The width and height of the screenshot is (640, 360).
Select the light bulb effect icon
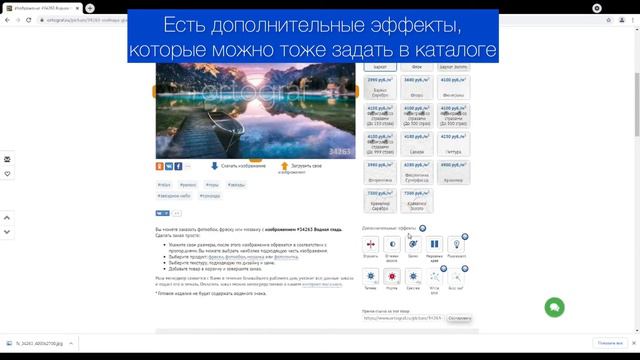[456, 244]
